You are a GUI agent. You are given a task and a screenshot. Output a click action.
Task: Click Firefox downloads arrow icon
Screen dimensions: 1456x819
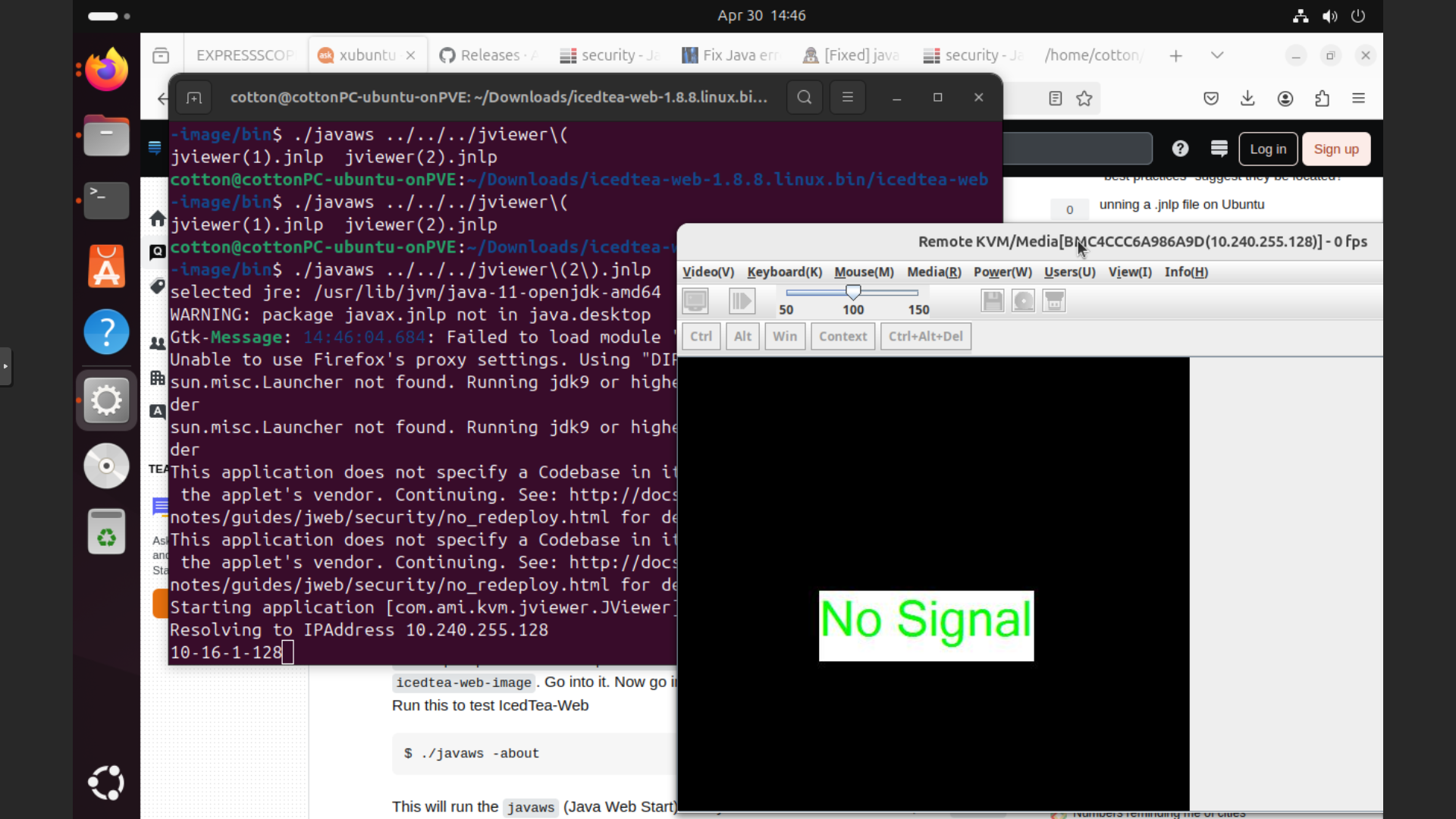(1247, 99)
